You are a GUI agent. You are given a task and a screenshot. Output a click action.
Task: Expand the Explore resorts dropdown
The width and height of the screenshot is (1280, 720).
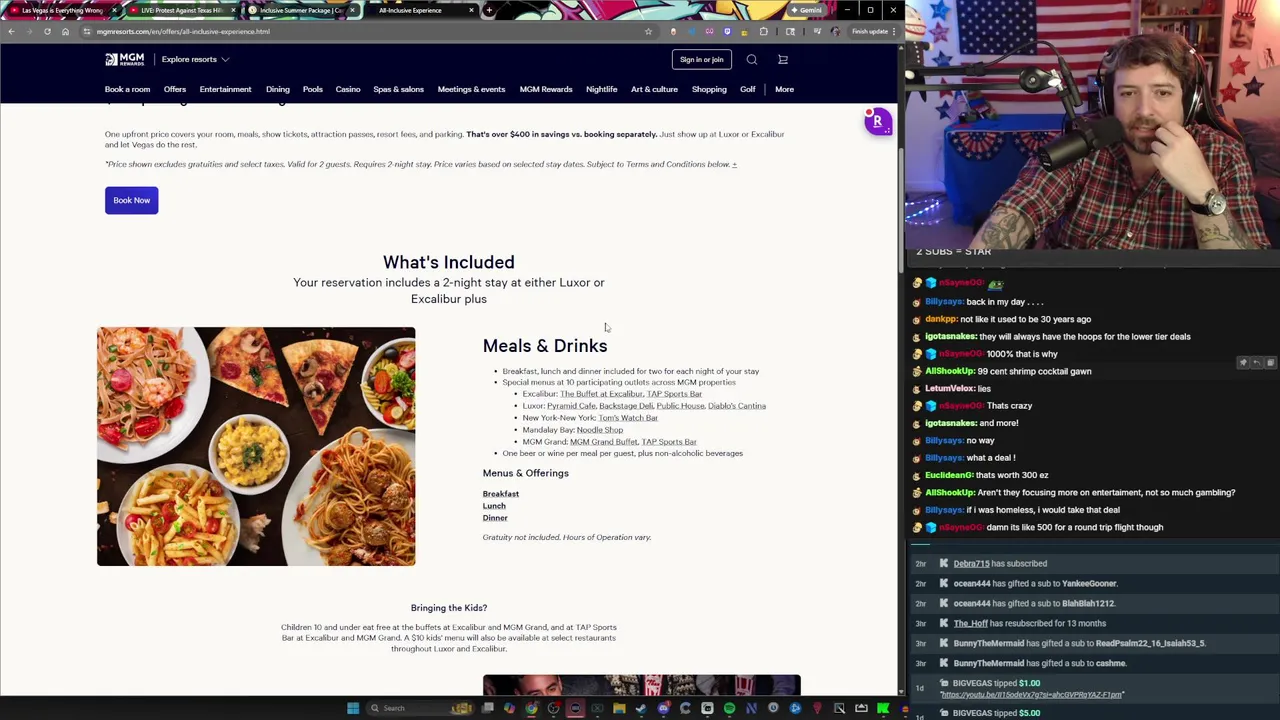point(195,59)
